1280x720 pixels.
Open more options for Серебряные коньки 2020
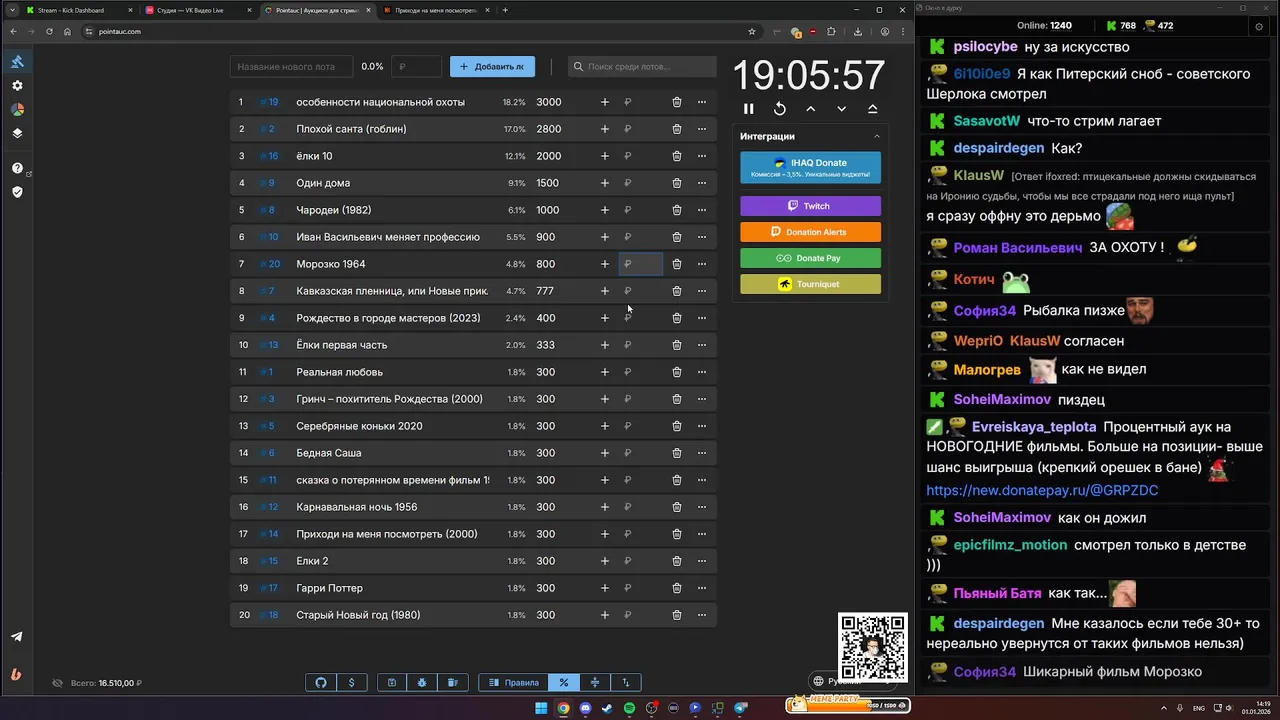pos(702,426)
